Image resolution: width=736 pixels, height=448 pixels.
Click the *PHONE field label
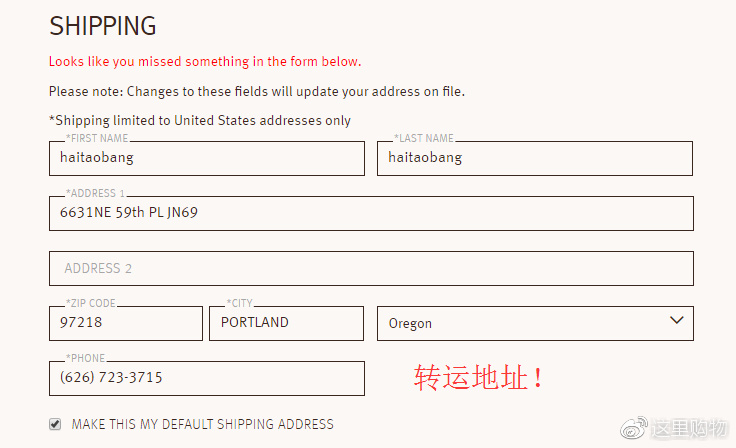[85, 358]
